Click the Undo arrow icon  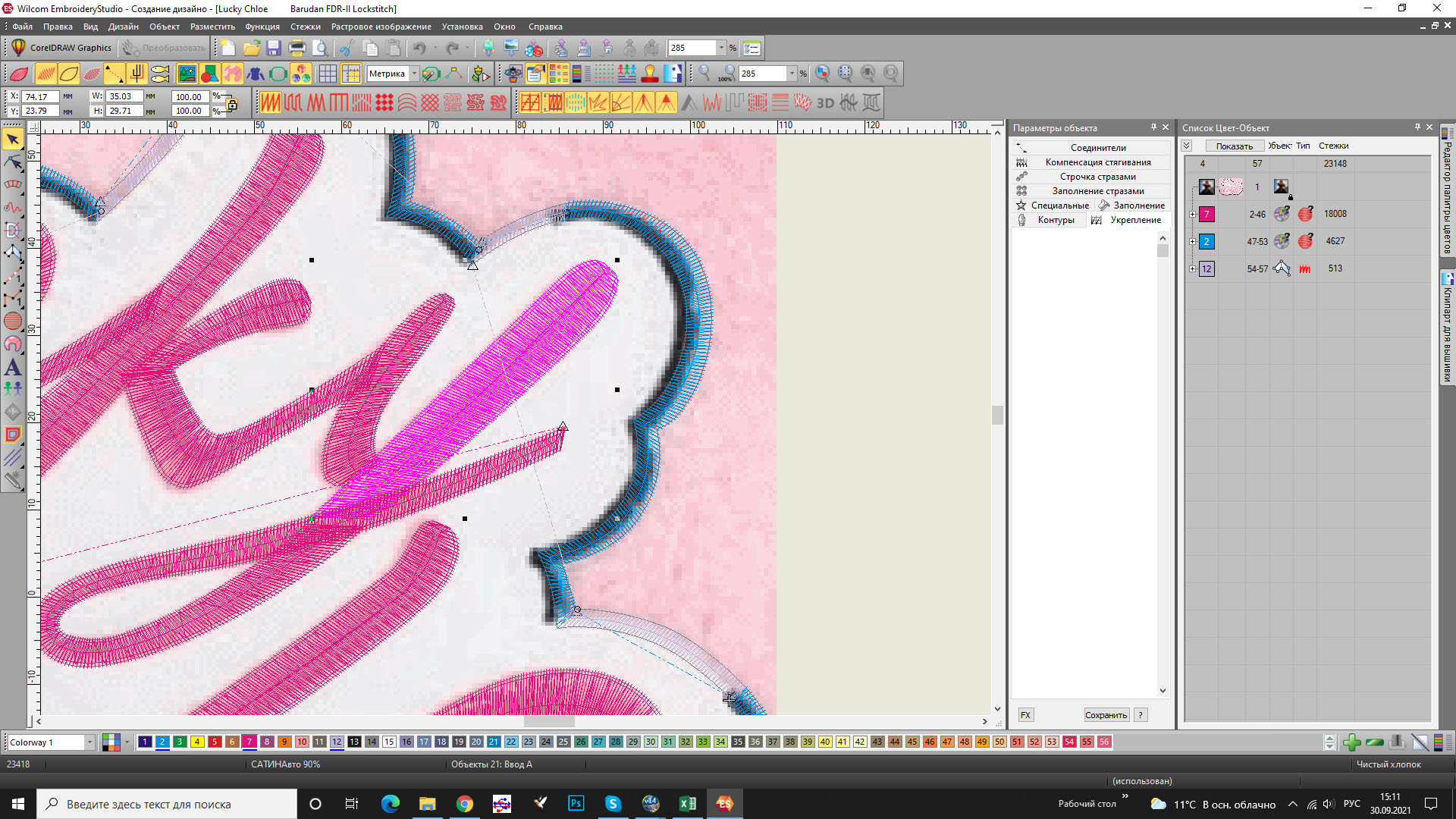419,49
